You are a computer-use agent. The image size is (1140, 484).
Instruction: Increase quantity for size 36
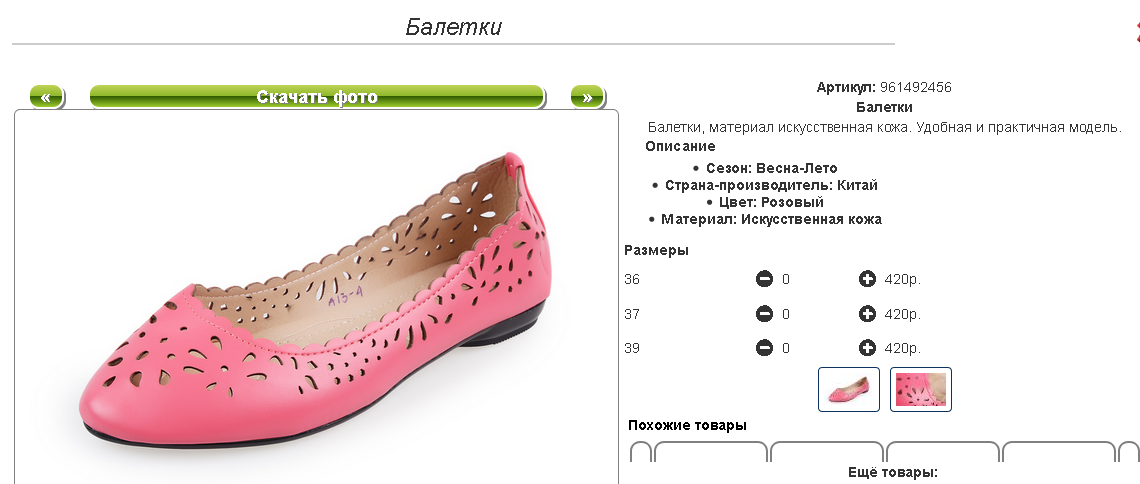coord(867,280)
